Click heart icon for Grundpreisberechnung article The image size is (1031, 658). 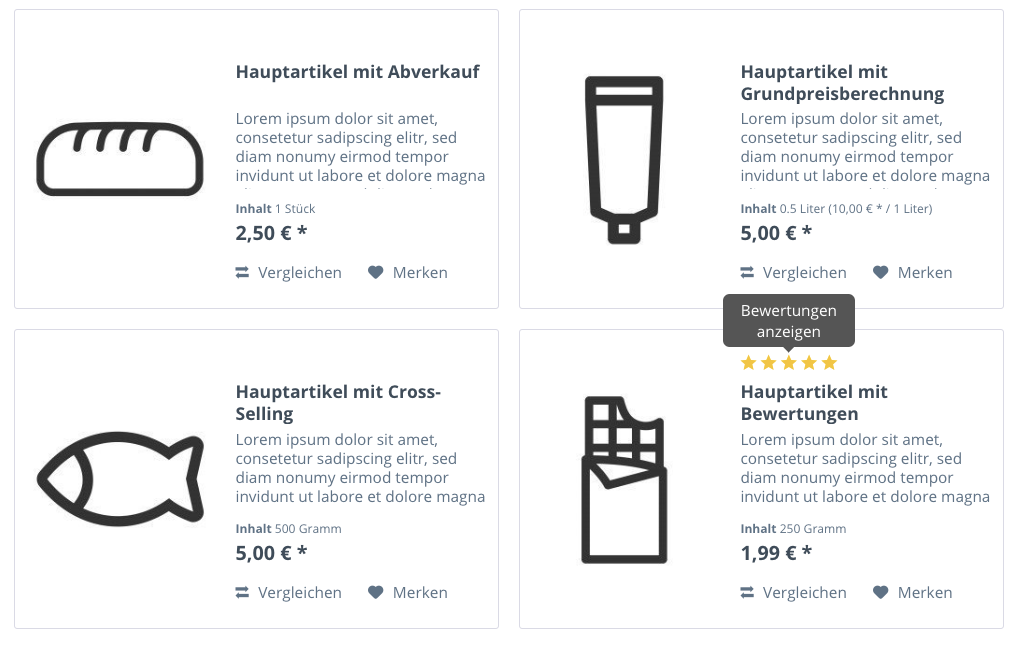880,272
